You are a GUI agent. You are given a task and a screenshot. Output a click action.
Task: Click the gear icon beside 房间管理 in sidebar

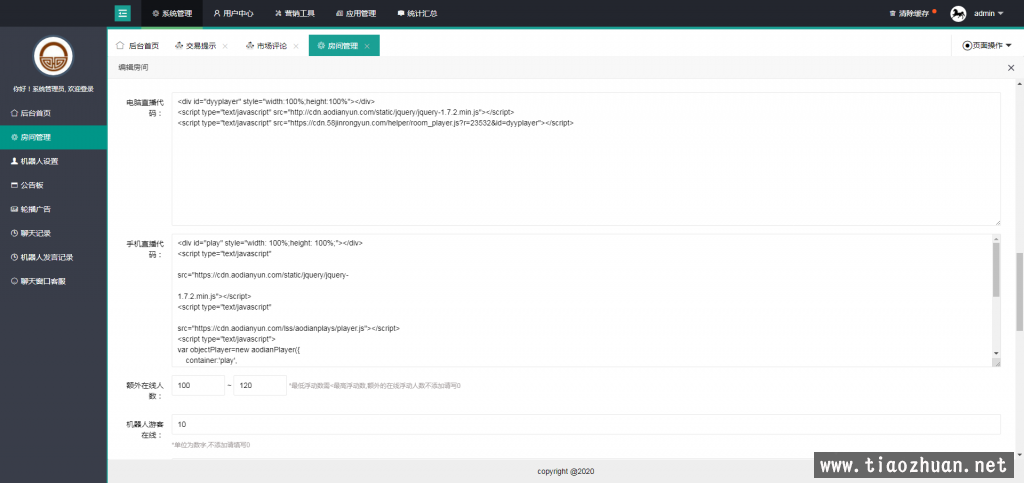pyautogui.click(x=14, y=137)
